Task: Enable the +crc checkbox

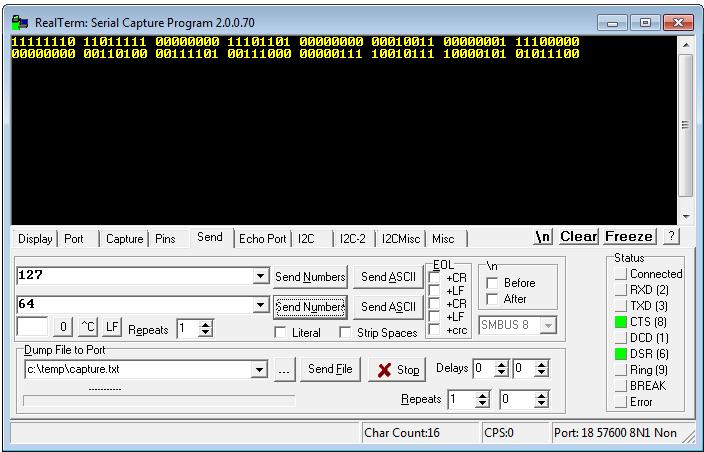Action: click(435, 330)
